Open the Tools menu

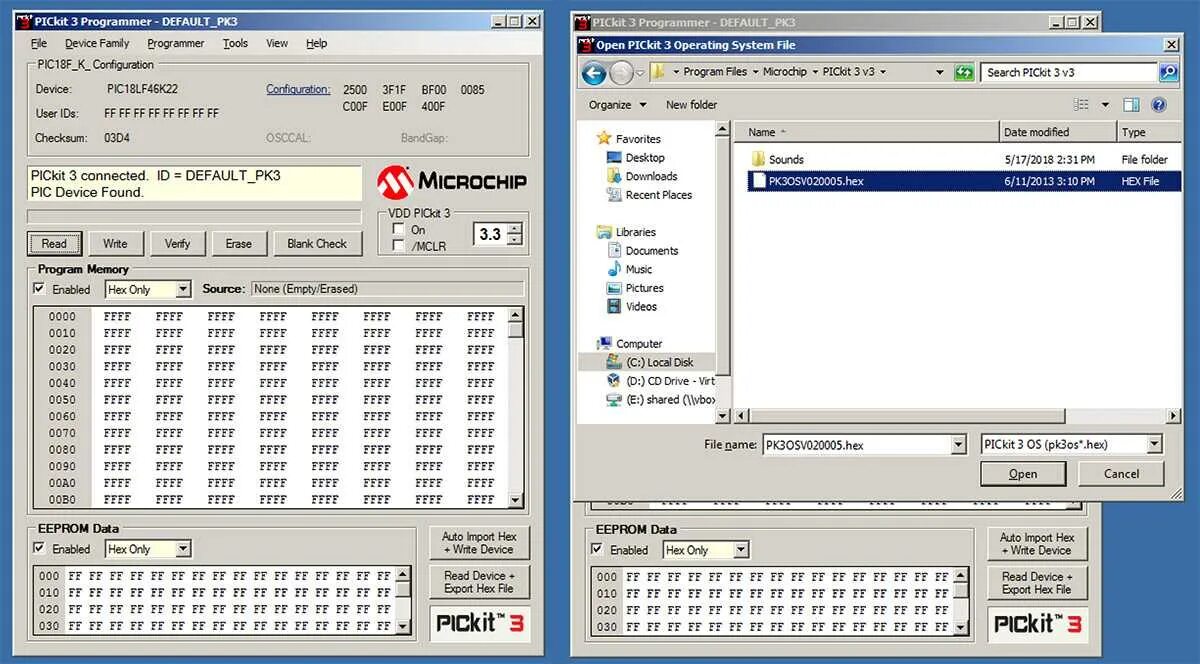235,43
